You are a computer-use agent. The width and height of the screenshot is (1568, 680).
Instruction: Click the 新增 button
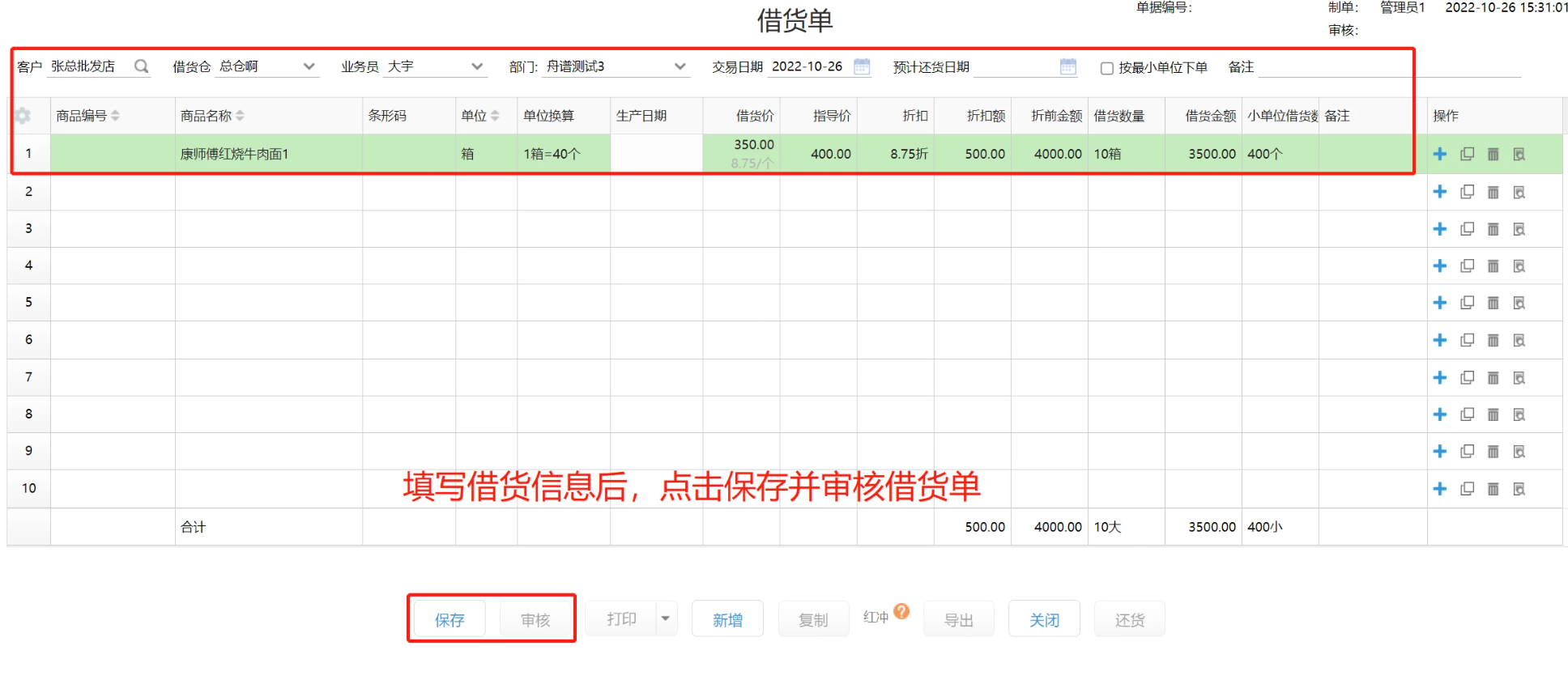click(x=727, y=620)
